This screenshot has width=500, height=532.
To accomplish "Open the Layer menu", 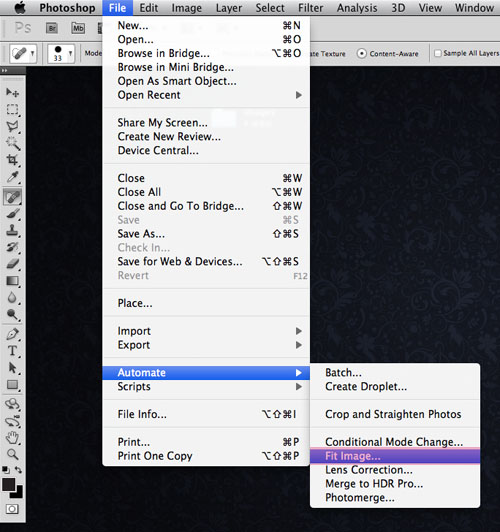I will 229,8.
